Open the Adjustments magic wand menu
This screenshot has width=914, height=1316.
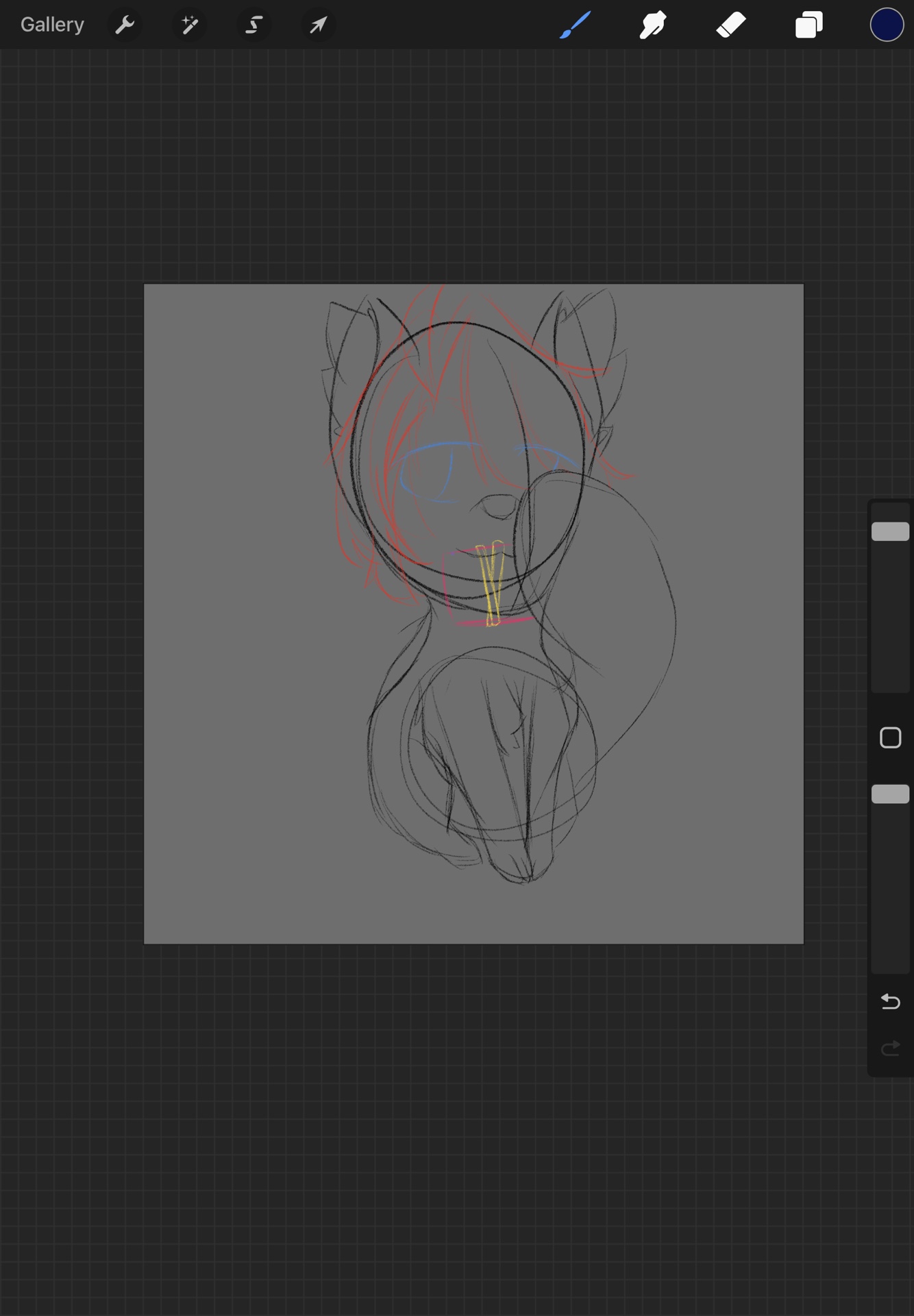[x=189, y=25]
